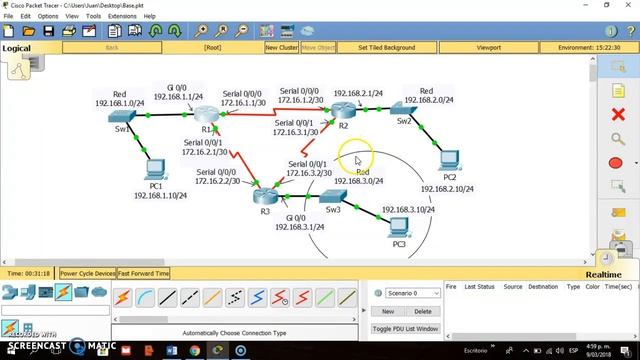Save the network with floppy icon

click(49, 31)
